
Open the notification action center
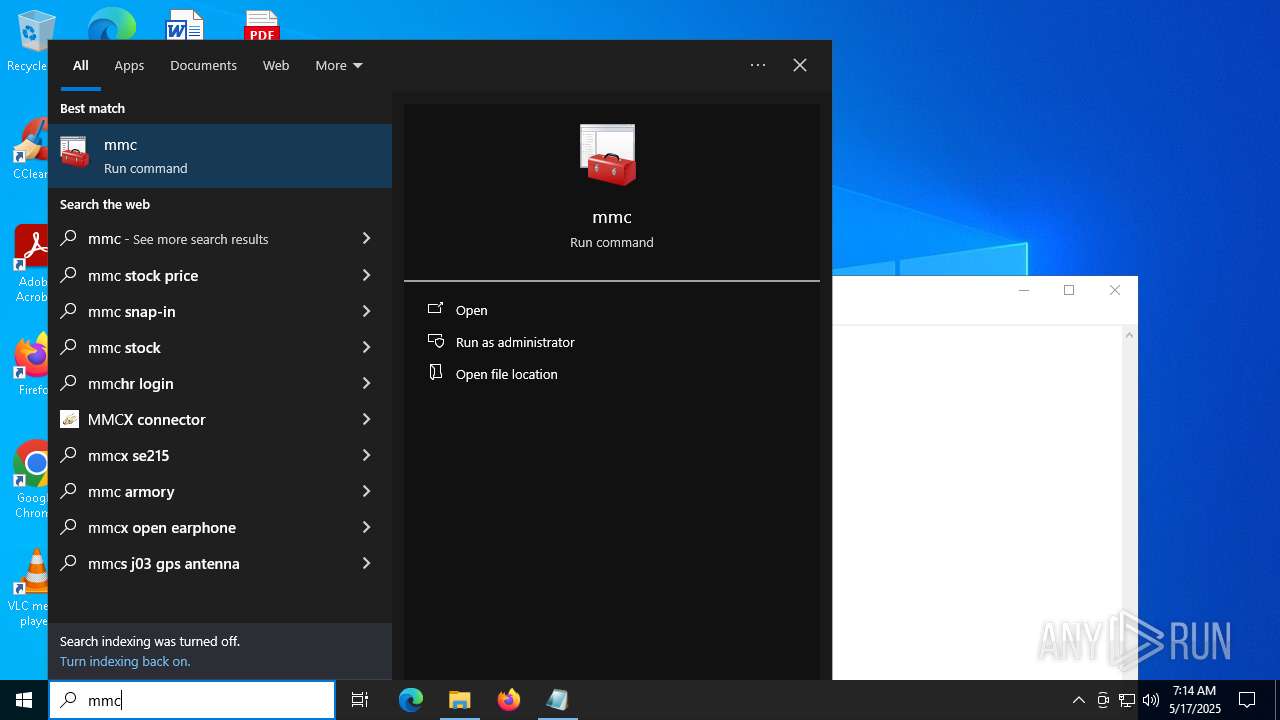coord(1247,700)
